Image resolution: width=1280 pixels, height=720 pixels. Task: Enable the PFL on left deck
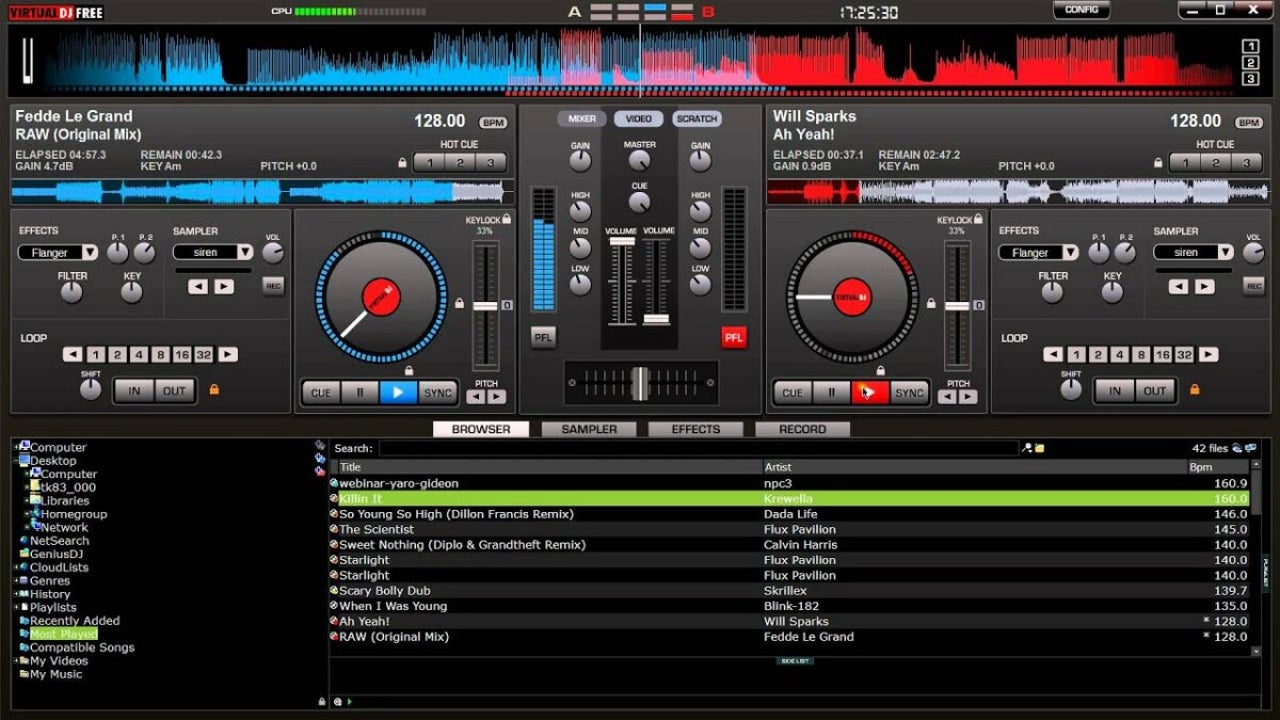541,338
